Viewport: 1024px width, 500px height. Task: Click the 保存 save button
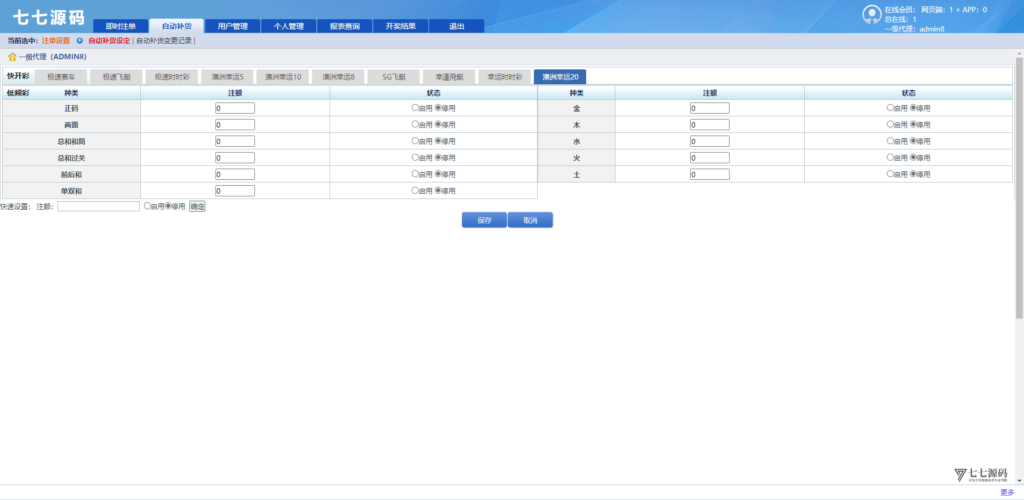(484, 220)
